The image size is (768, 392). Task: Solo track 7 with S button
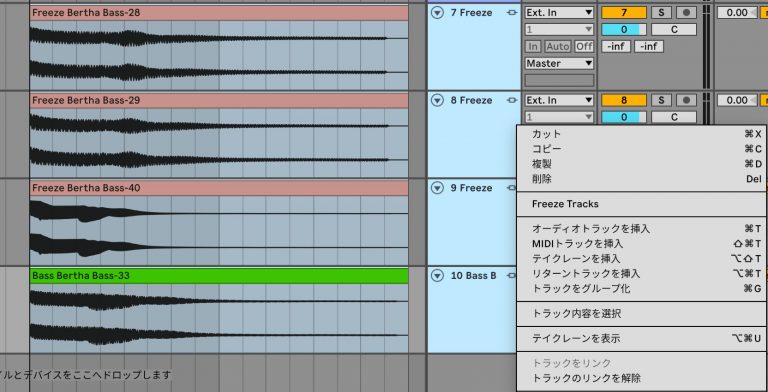pos(661,13)
